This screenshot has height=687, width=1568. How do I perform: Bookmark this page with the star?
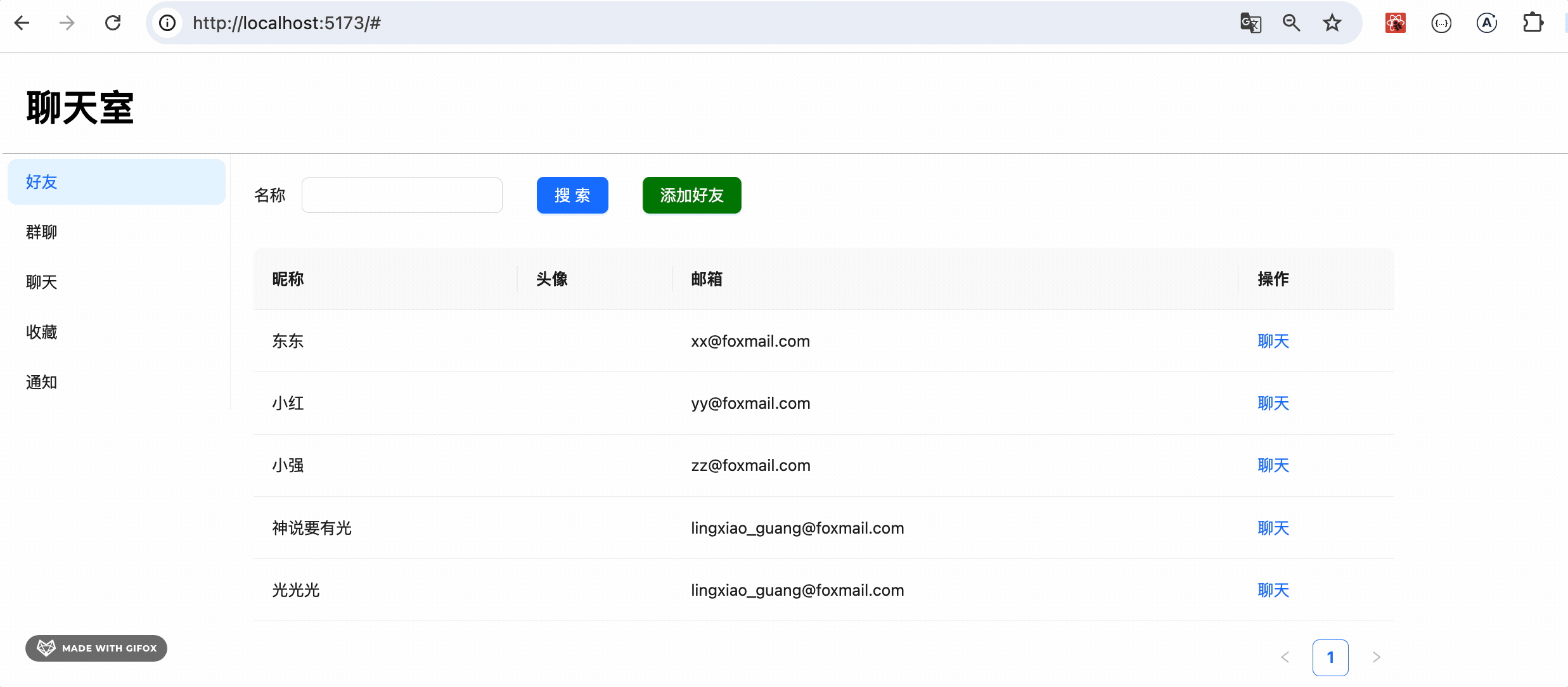tap(1332, 23)
